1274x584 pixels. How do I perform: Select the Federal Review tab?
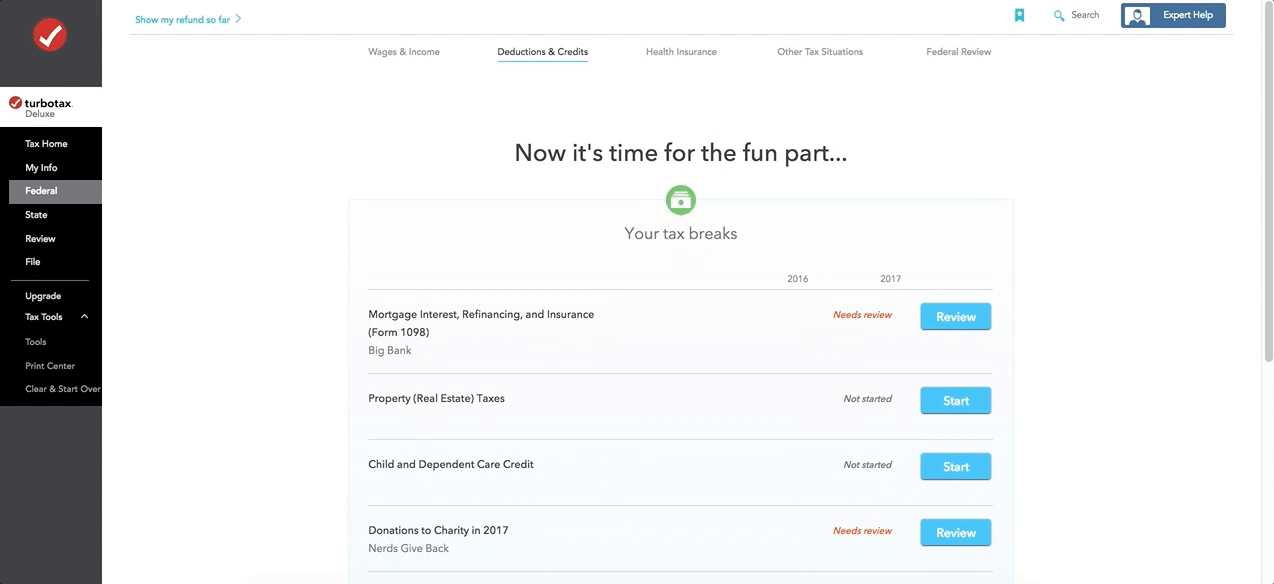tap(958, 52)
